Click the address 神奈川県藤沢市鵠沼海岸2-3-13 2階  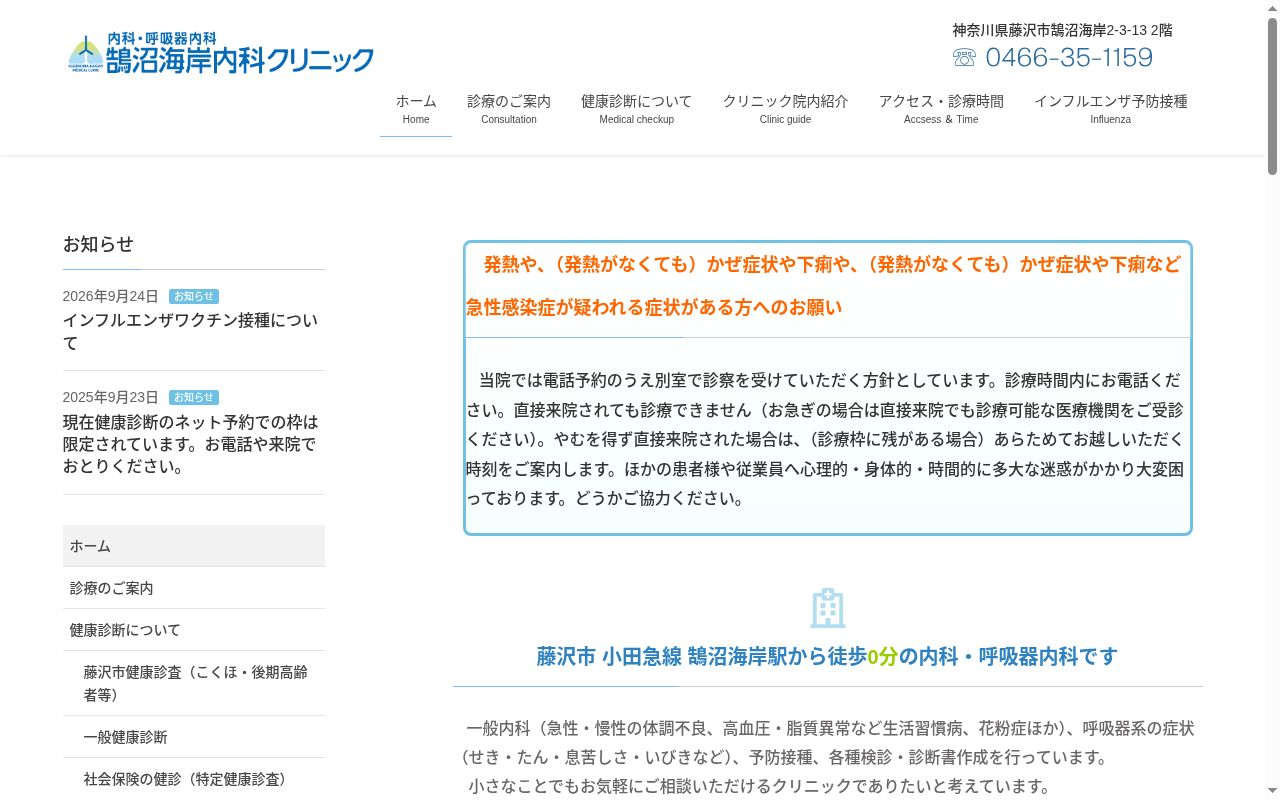[x=1062, y=30]
